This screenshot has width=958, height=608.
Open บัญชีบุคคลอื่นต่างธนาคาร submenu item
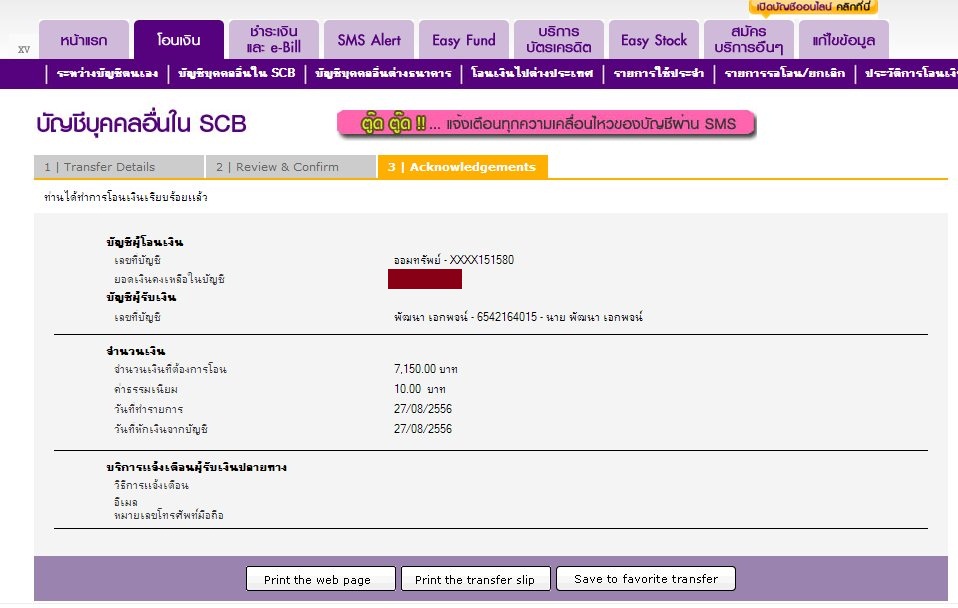[383, 74]
